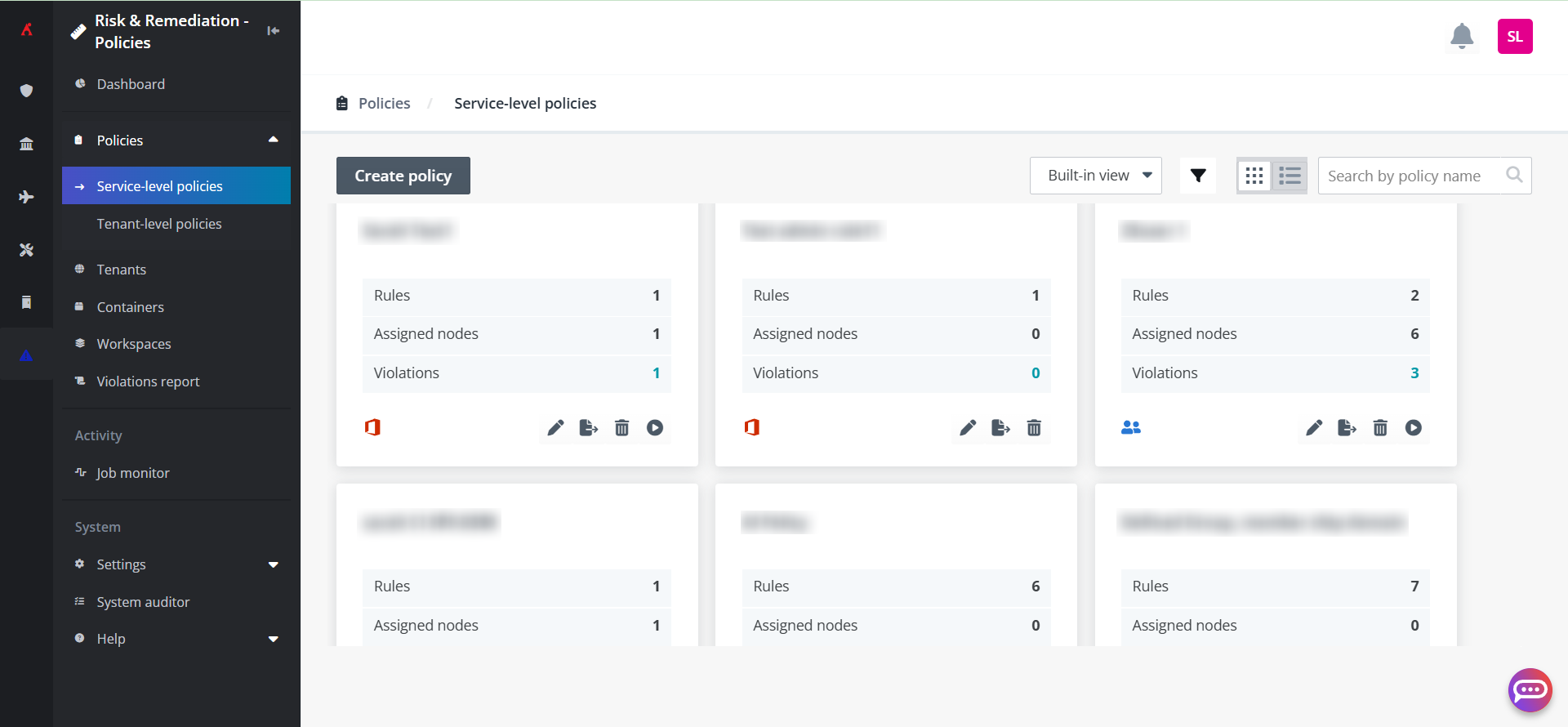Edit the first policy card with pencil

[555, 428]
